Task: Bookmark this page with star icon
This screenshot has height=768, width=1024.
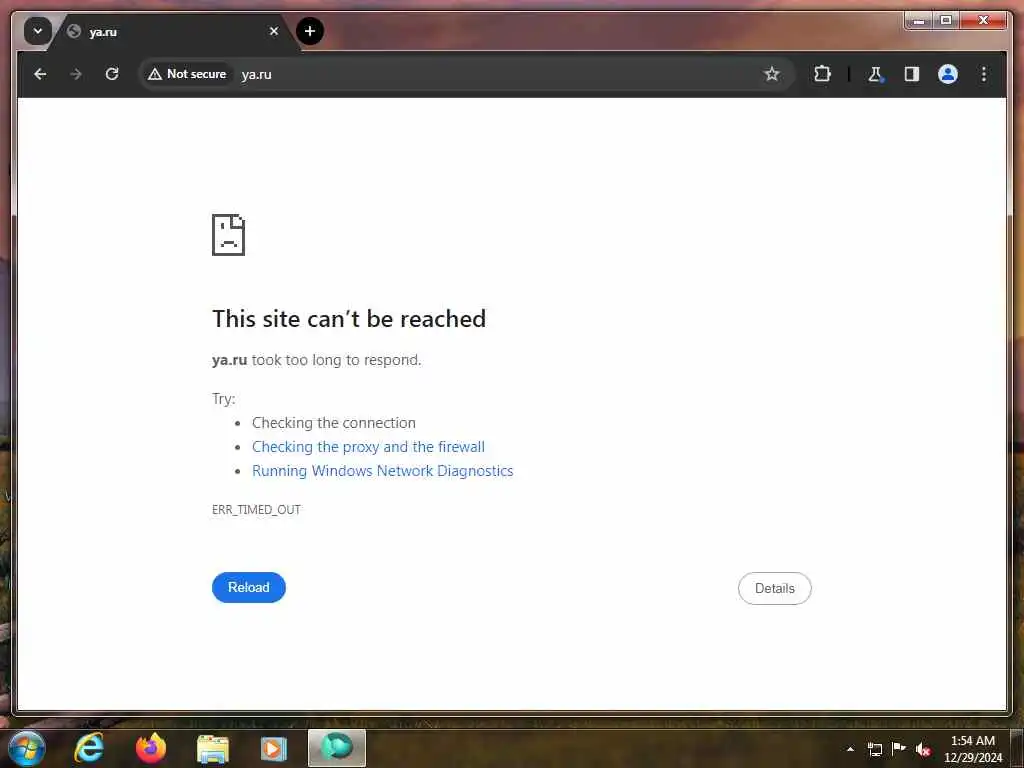Action: (x=771, y=74)
